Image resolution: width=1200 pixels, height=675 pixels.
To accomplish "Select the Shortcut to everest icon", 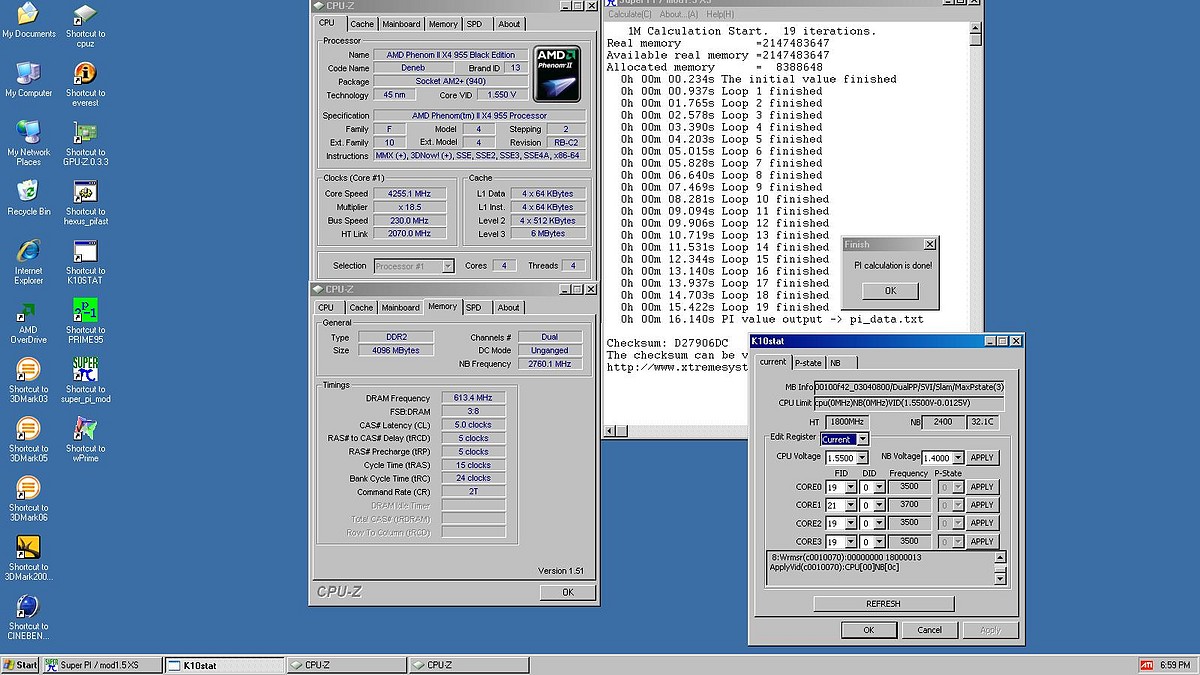I will (85, 74).
